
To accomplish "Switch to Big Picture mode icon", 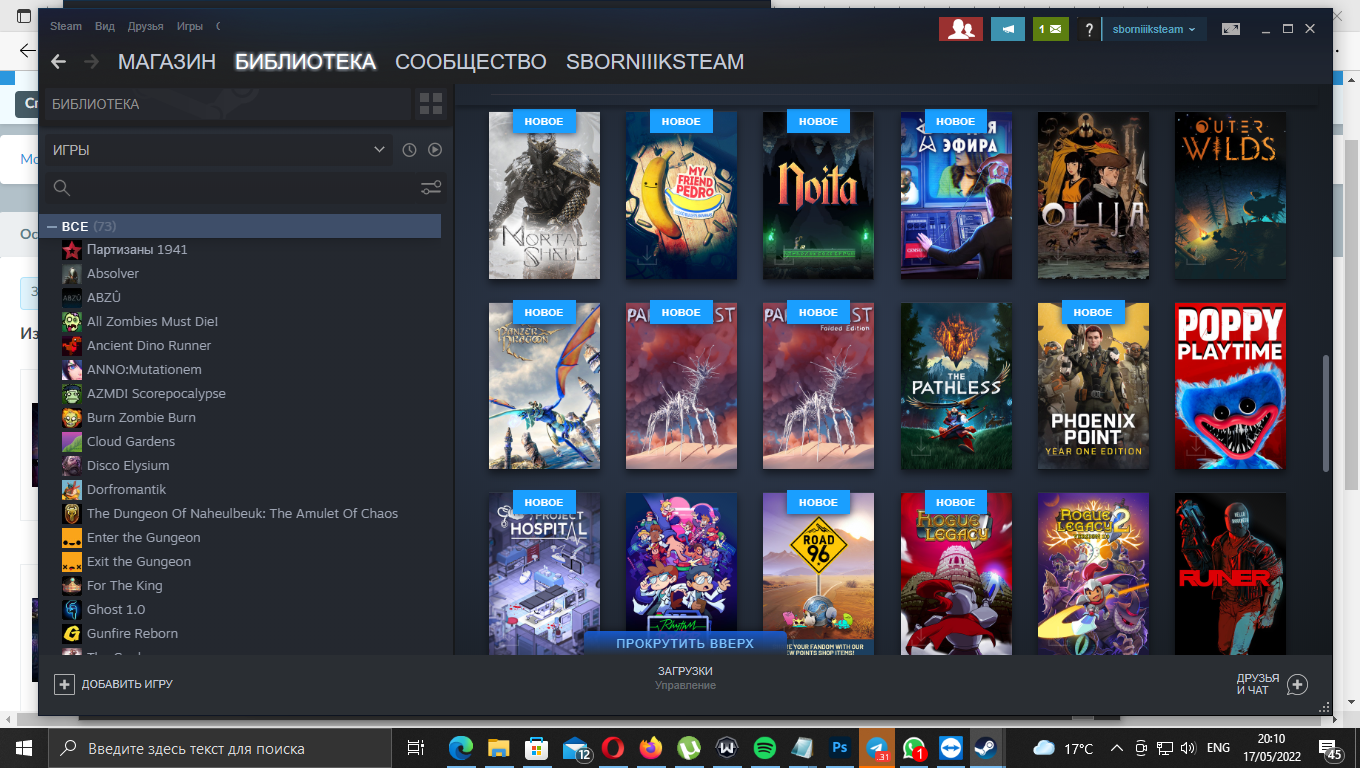I will pyautogui.click(x=1231, y=30).
